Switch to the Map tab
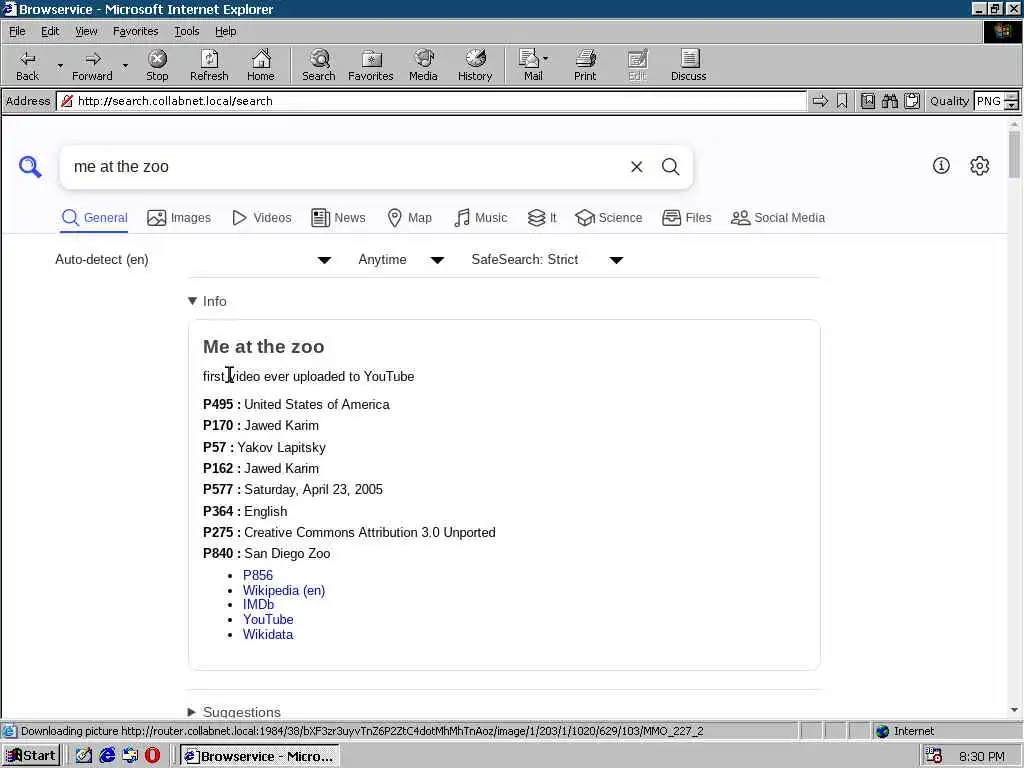The image size is (1024, 768). (409, 217)
